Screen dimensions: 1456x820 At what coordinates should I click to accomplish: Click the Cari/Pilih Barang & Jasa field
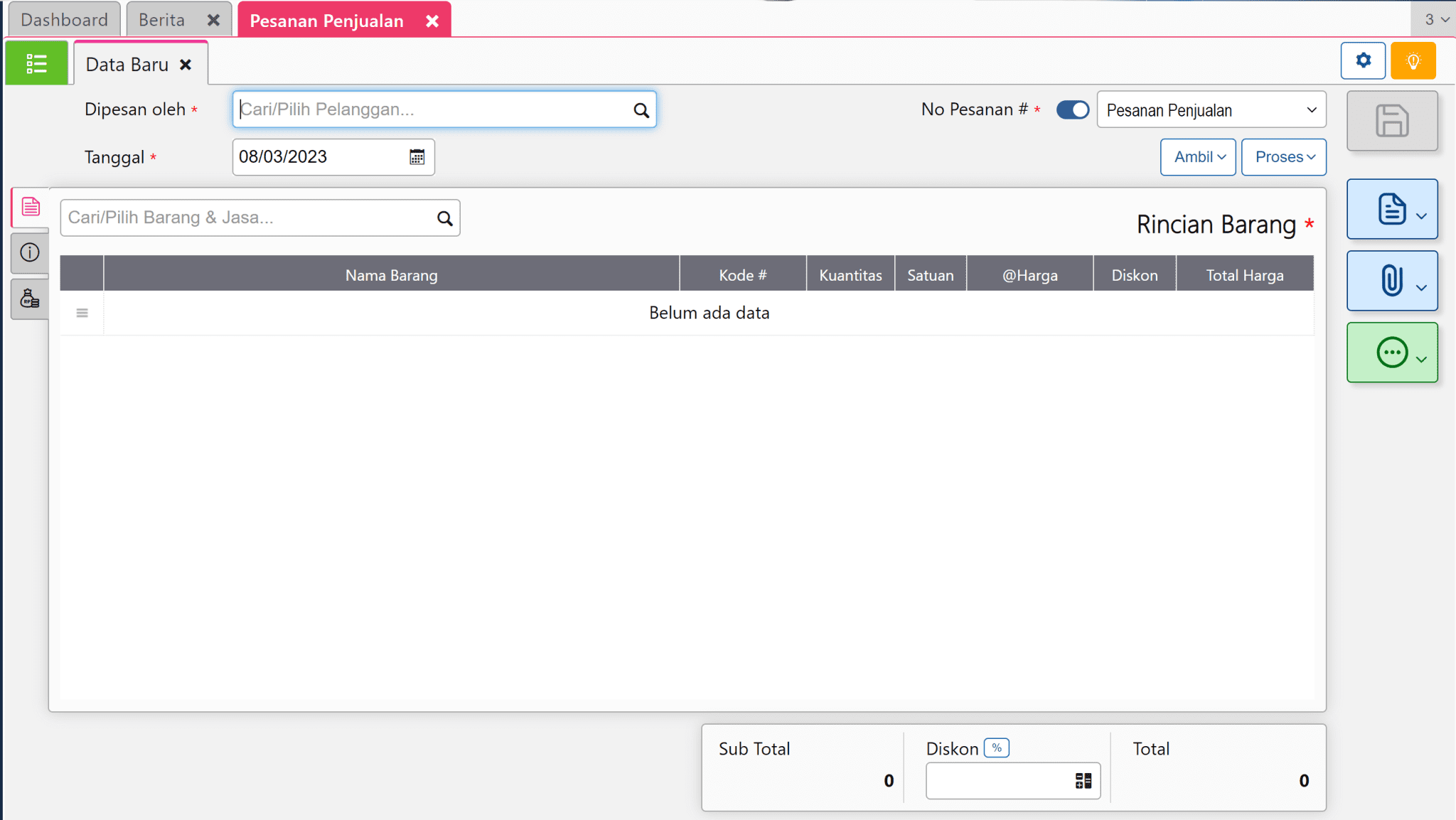click(x=249, y=217)
